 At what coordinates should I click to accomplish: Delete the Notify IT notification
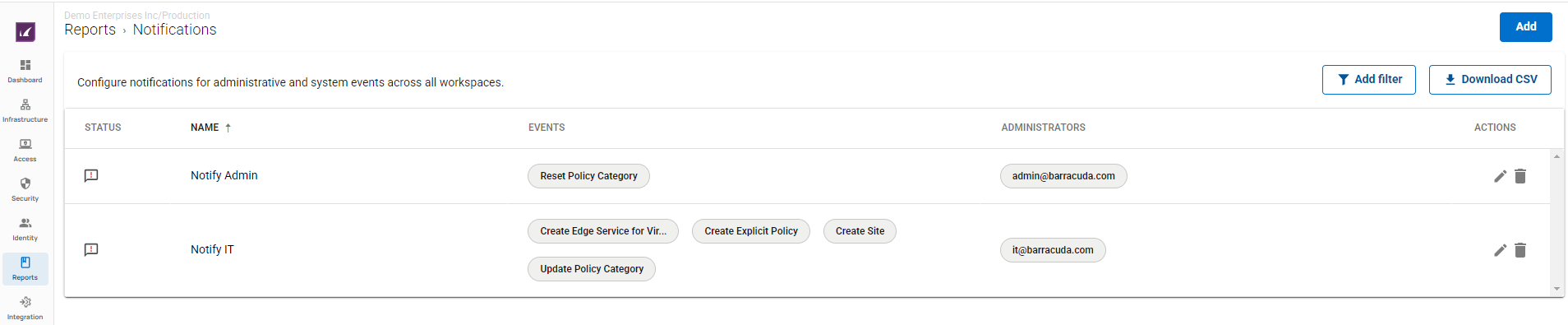tap(1520, 250)
